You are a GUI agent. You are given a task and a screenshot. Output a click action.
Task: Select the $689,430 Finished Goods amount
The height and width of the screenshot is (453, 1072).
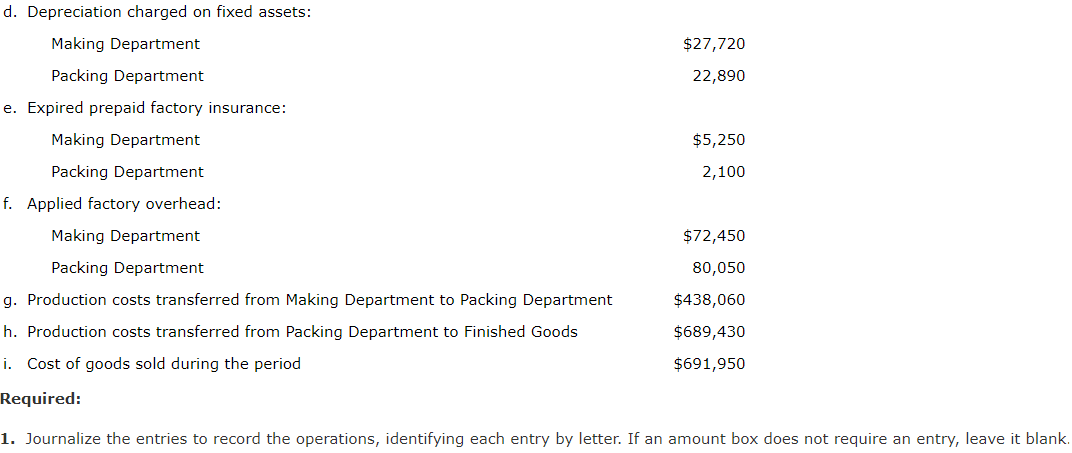click(709, 332)
